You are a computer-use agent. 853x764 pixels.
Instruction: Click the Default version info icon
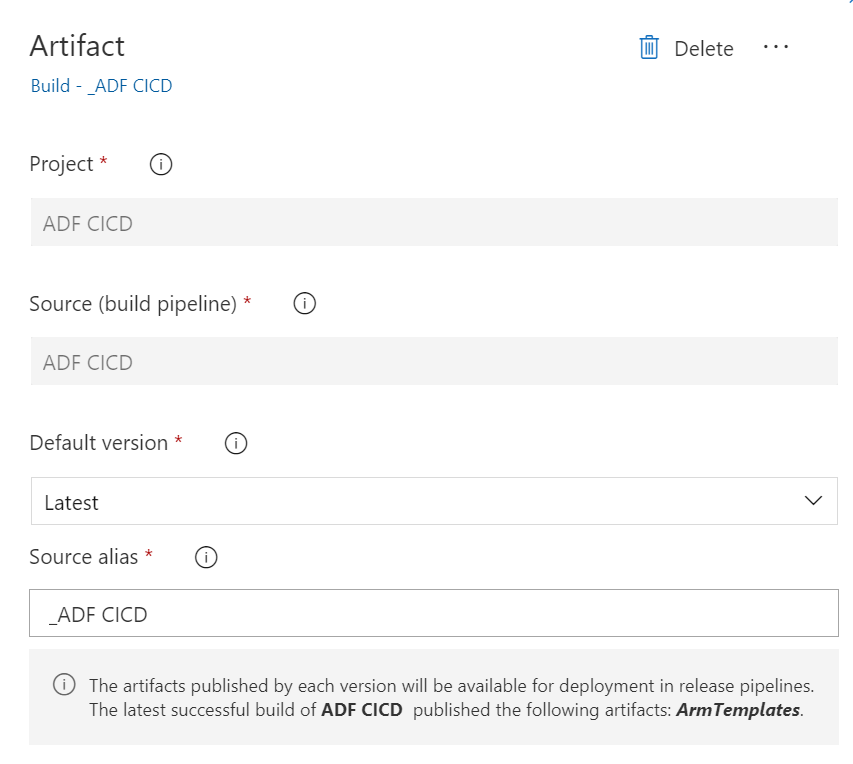pos(236,443)
